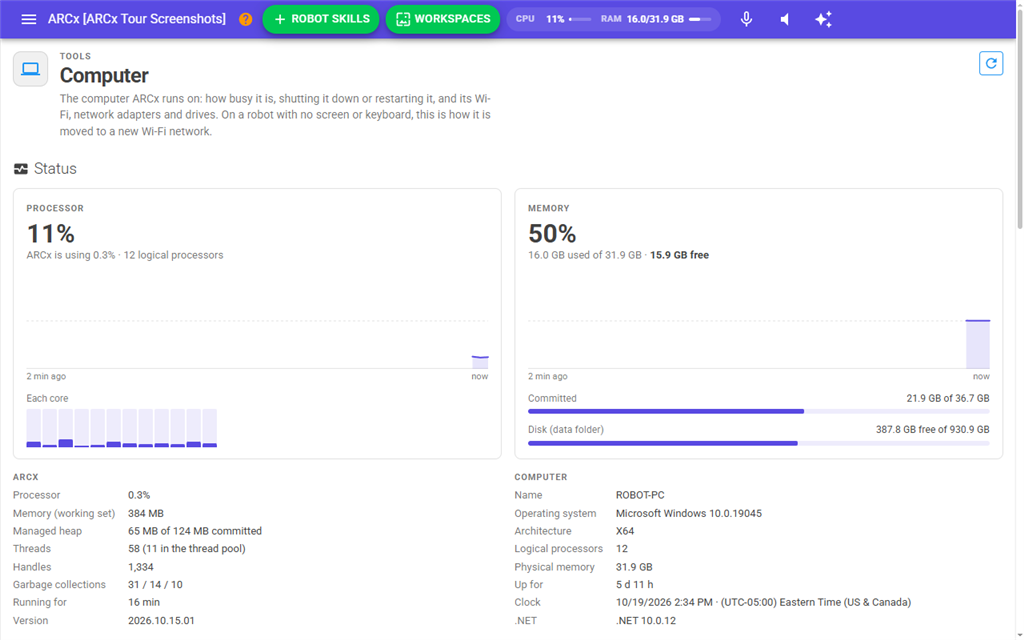Click the "21.9 GB of 36.7 GB" value
Image resolution: width=1024 pixels, height=640 pixels.
click(x=948, y=398)
